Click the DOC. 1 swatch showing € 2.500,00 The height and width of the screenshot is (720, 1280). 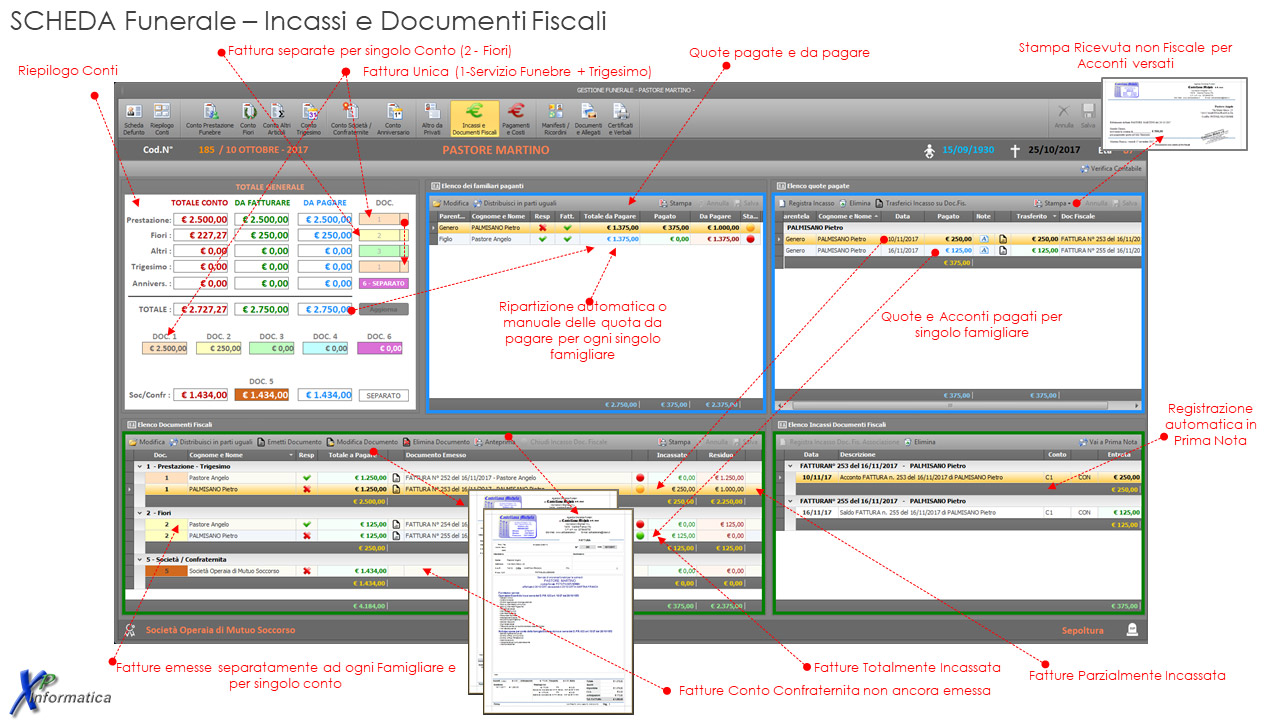point(165,348)
